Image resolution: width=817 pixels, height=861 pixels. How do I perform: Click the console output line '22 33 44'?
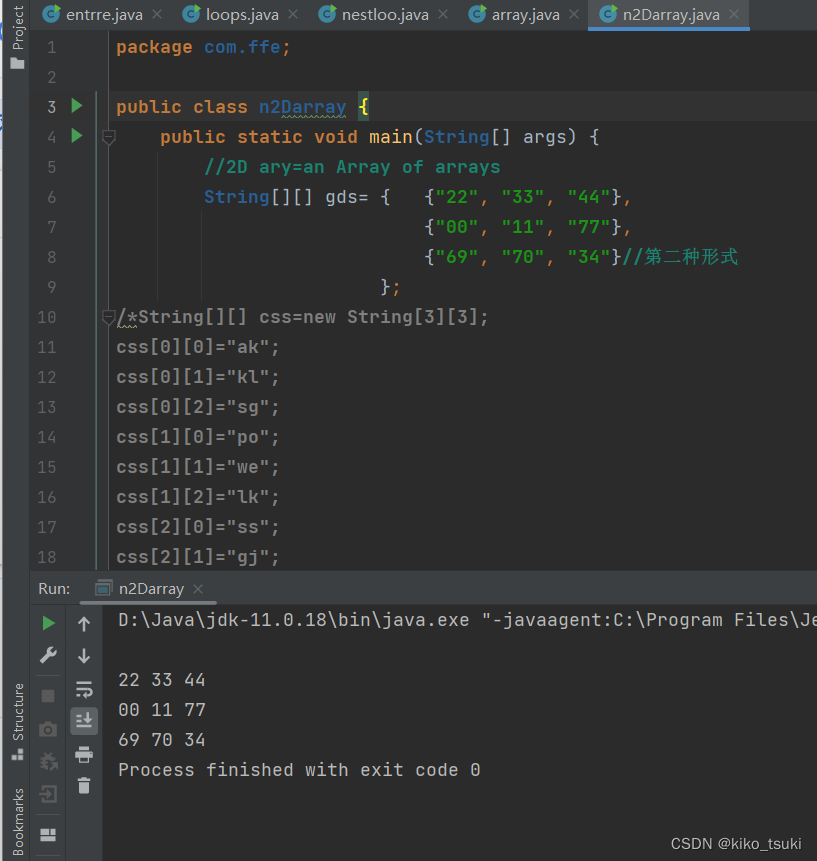tap(161, 680)
